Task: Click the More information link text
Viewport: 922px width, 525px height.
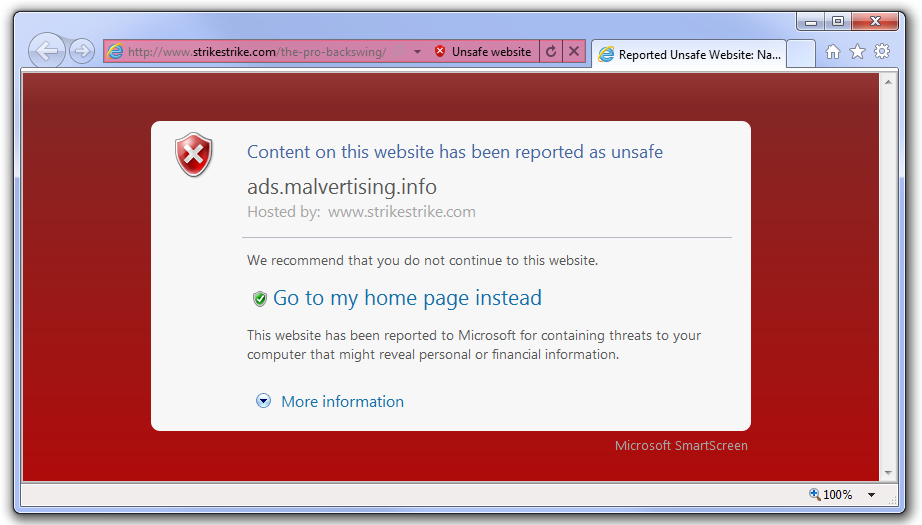Action: tap(342, 402)
